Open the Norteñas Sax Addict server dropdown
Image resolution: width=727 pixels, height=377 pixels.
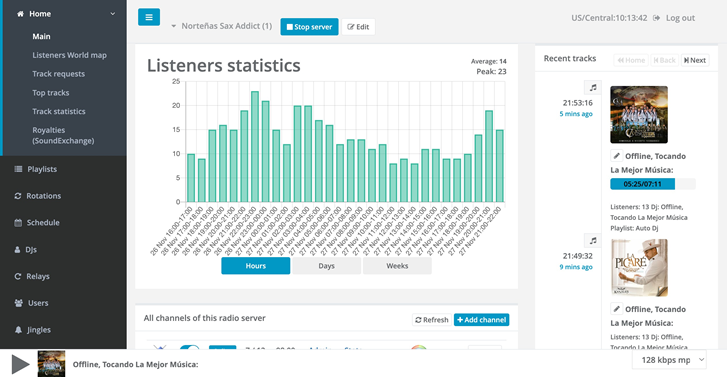[x=222, y=26]
